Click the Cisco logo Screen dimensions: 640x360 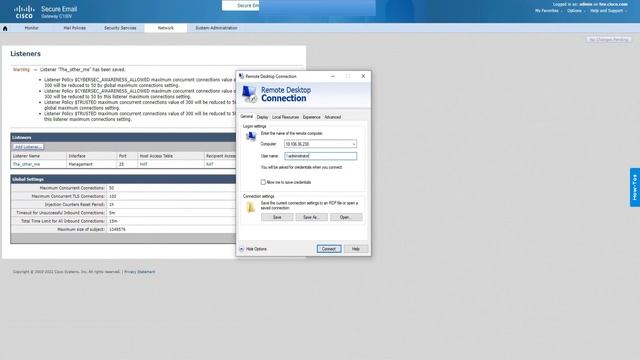[24, 12]
